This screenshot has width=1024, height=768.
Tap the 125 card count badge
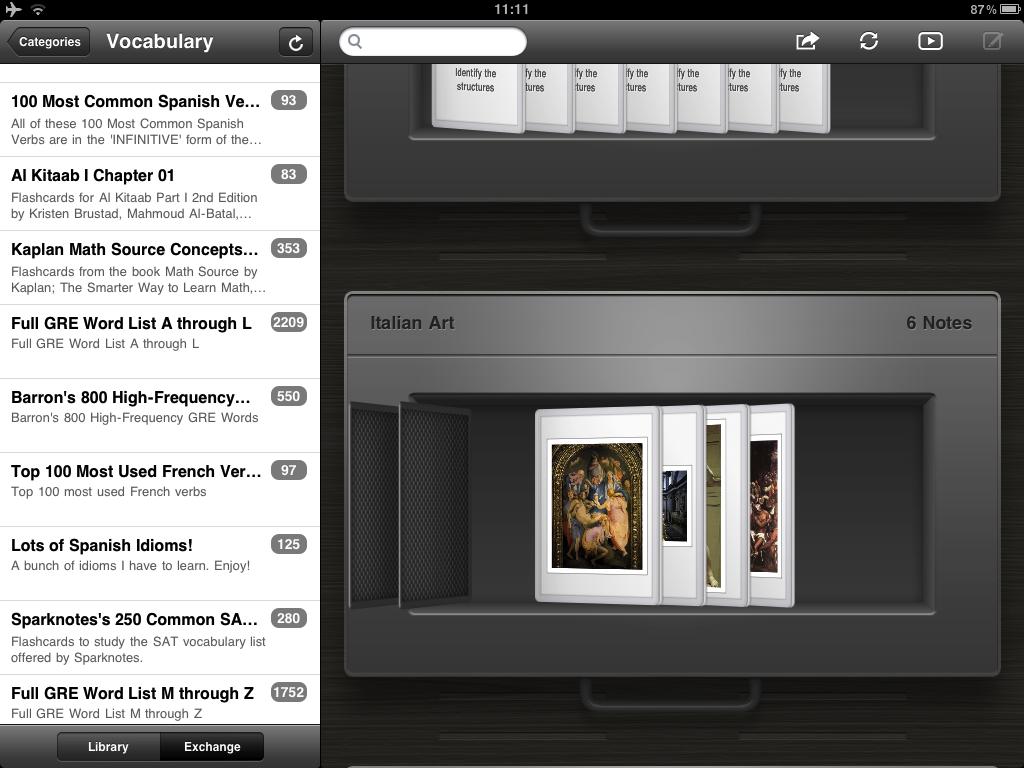pos(289,544)
